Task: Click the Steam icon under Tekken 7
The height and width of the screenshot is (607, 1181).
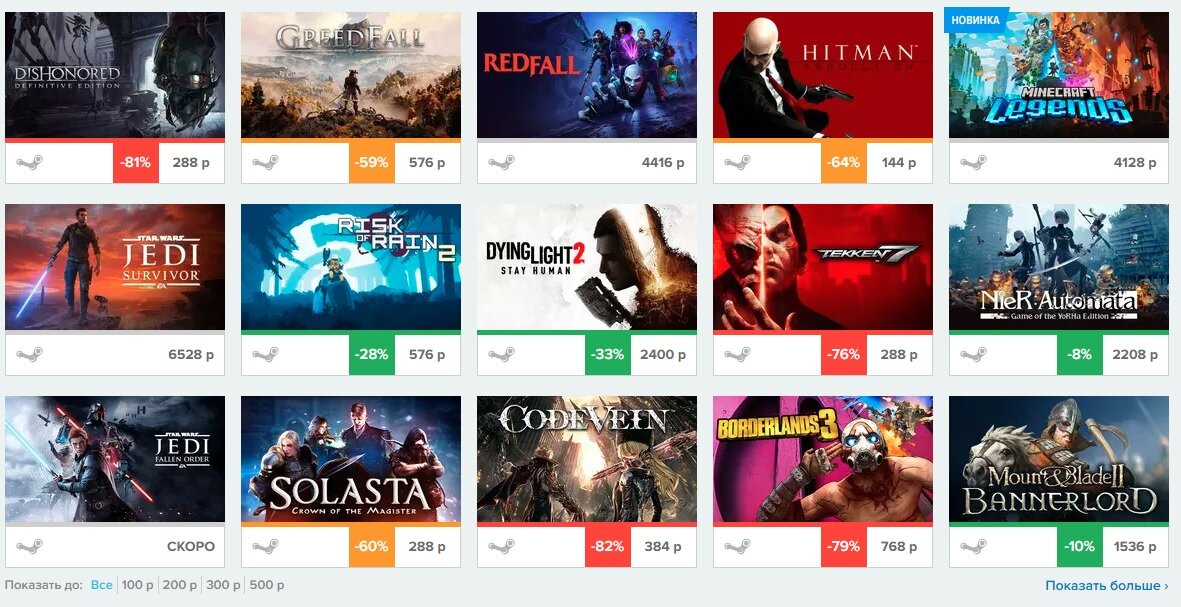Action: click(x=737, y=355)
